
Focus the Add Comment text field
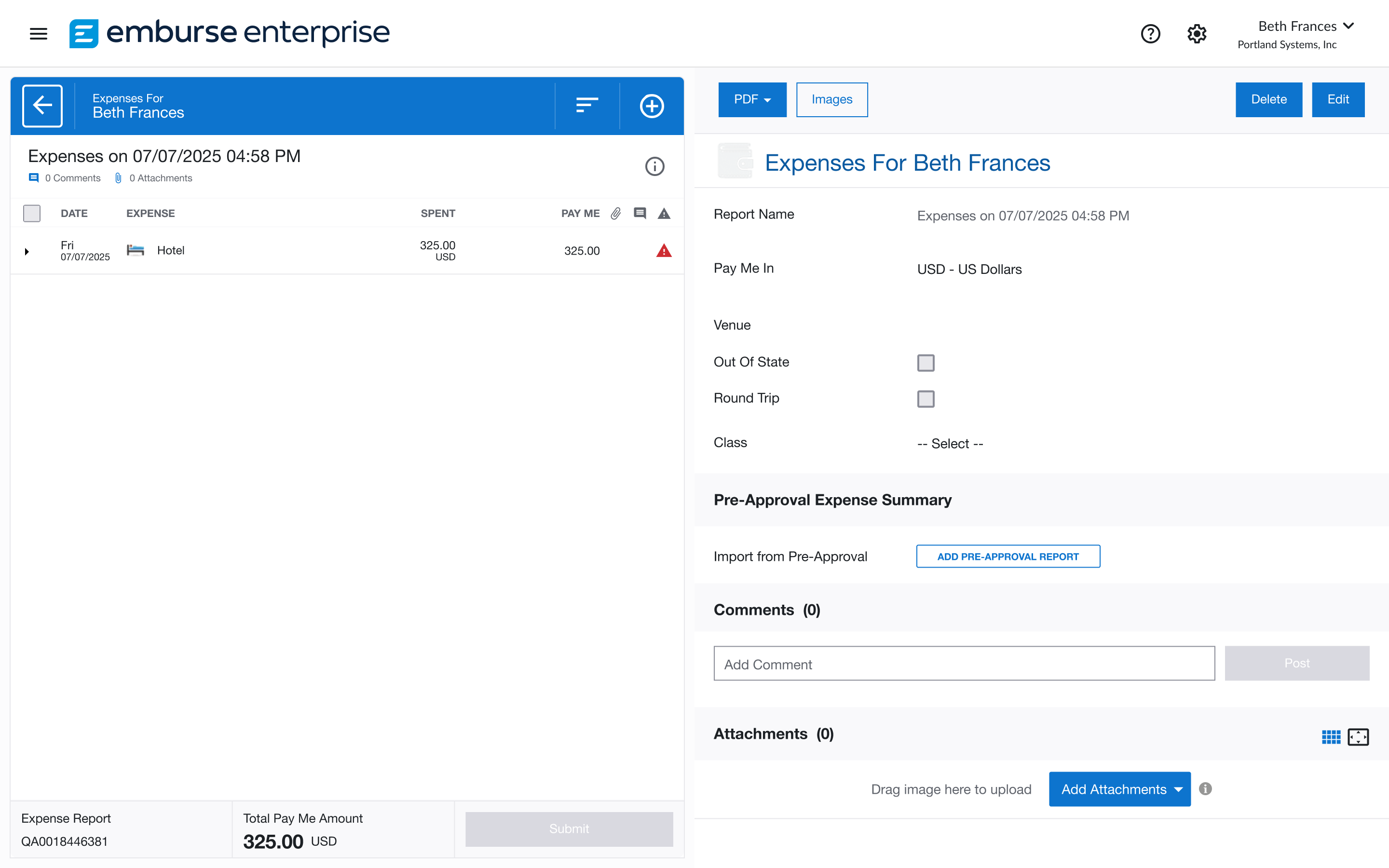(964, 664)
